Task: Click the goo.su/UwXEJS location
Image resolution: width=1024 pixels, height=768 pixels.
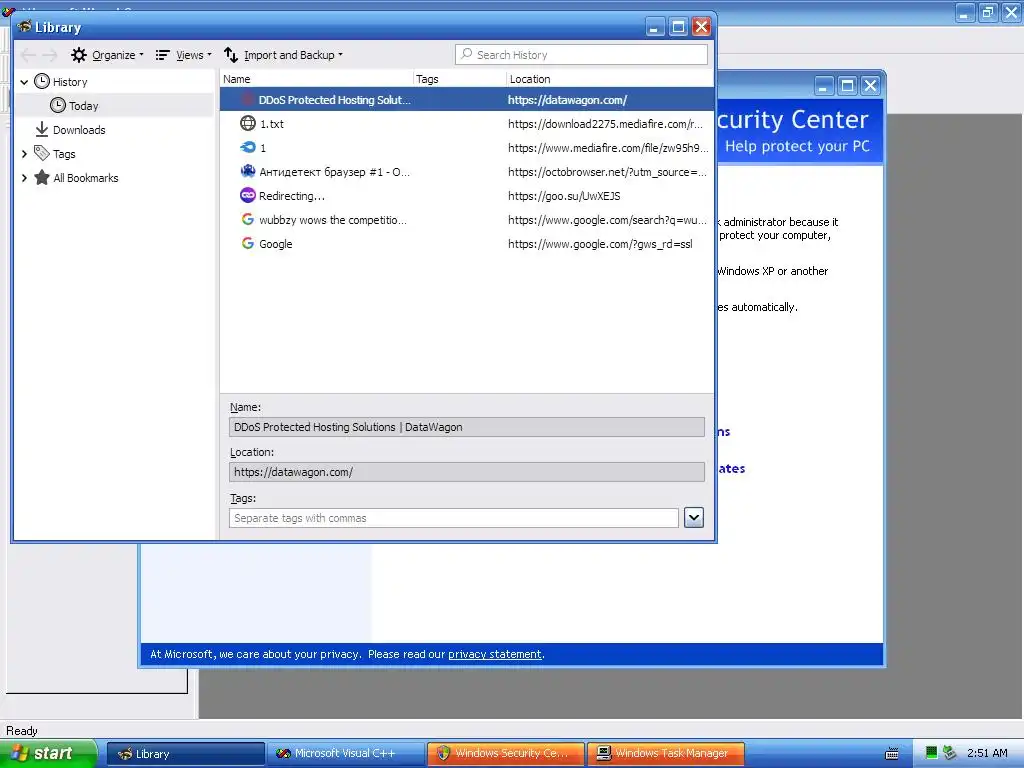Action: [564, 196]
